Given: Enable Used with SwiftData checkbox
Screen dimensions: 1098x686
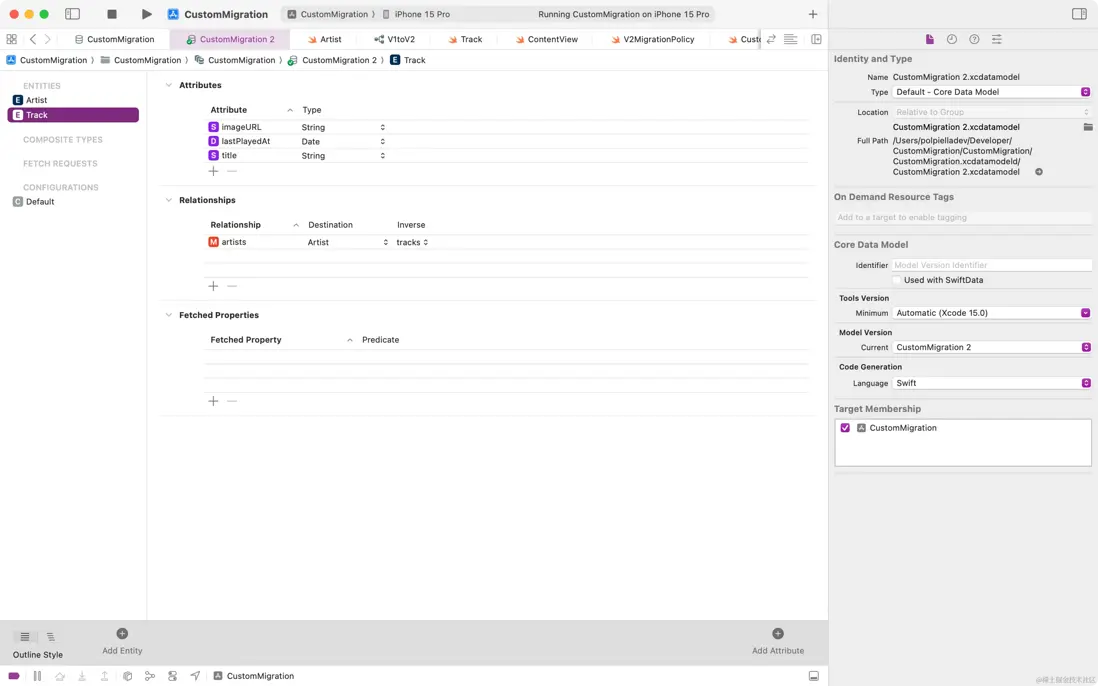Looking at the screenshot, I should pos(896,280).
